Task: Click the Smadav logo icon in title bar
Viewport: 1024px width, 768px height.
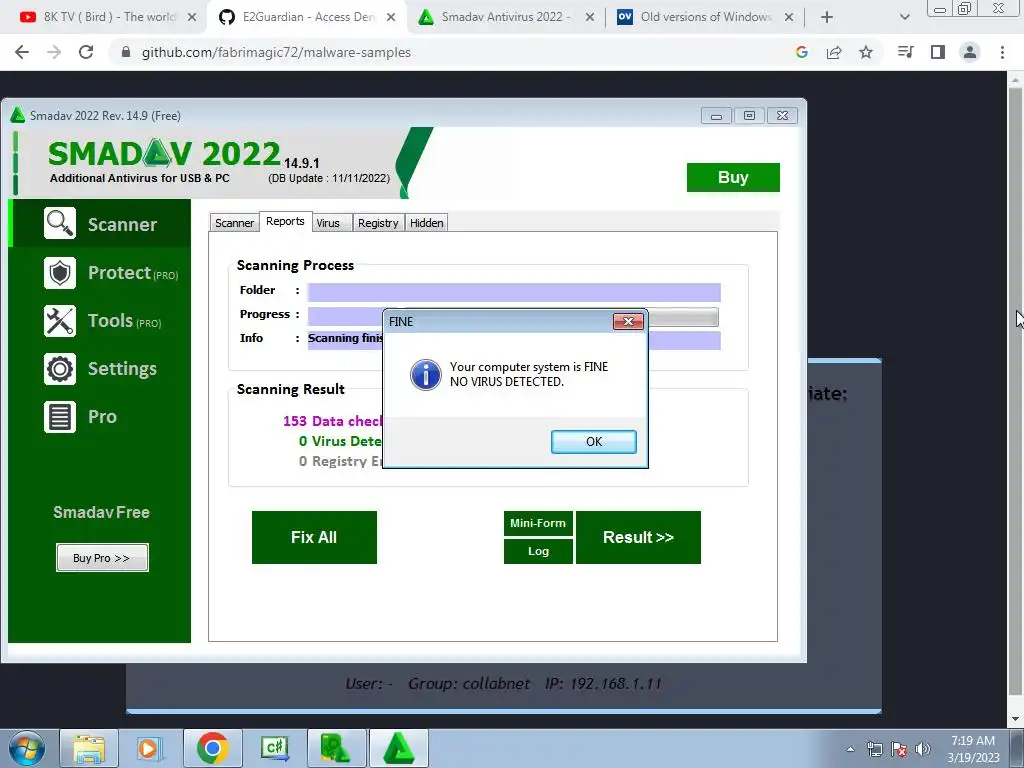Action: (x=18, y=116)
